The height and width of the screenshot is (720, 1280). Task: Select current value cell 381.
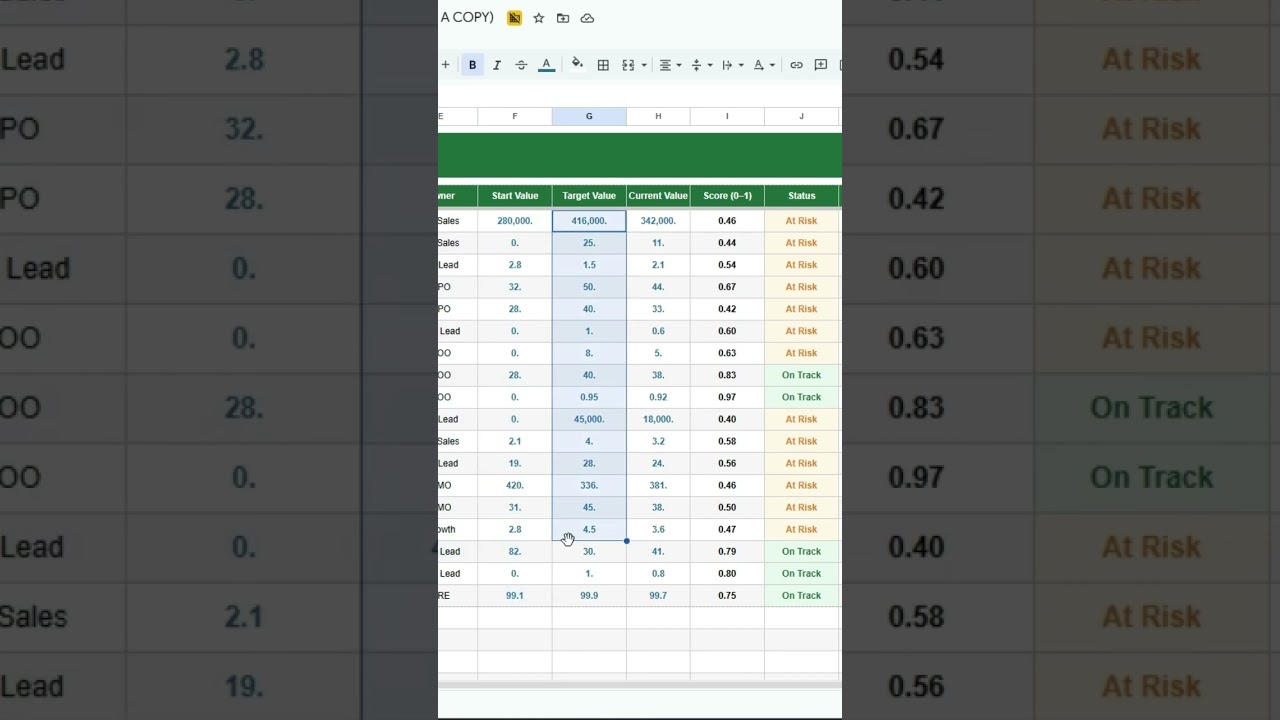[x=658, y=485]
